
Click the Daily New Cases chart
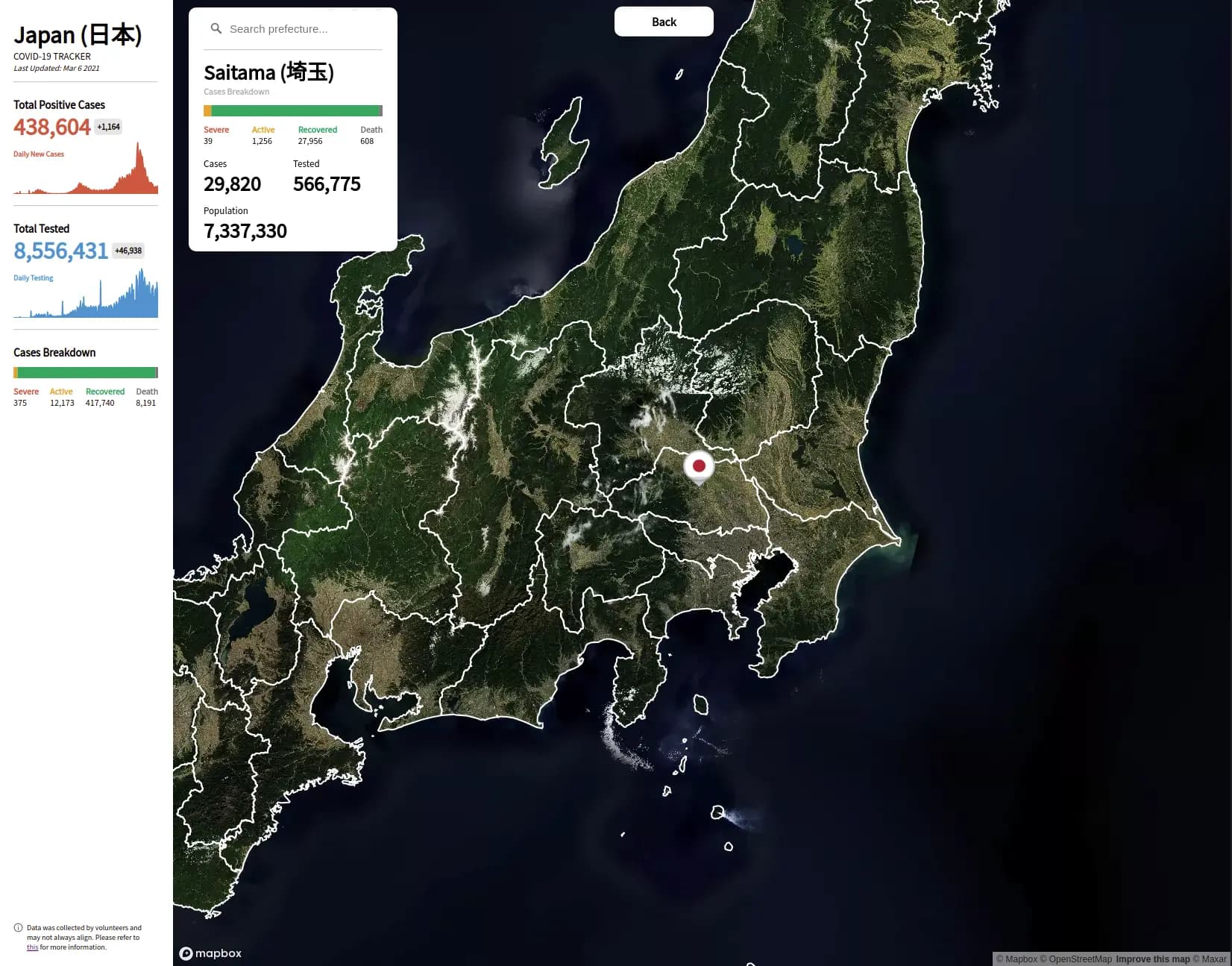point(84,175)
